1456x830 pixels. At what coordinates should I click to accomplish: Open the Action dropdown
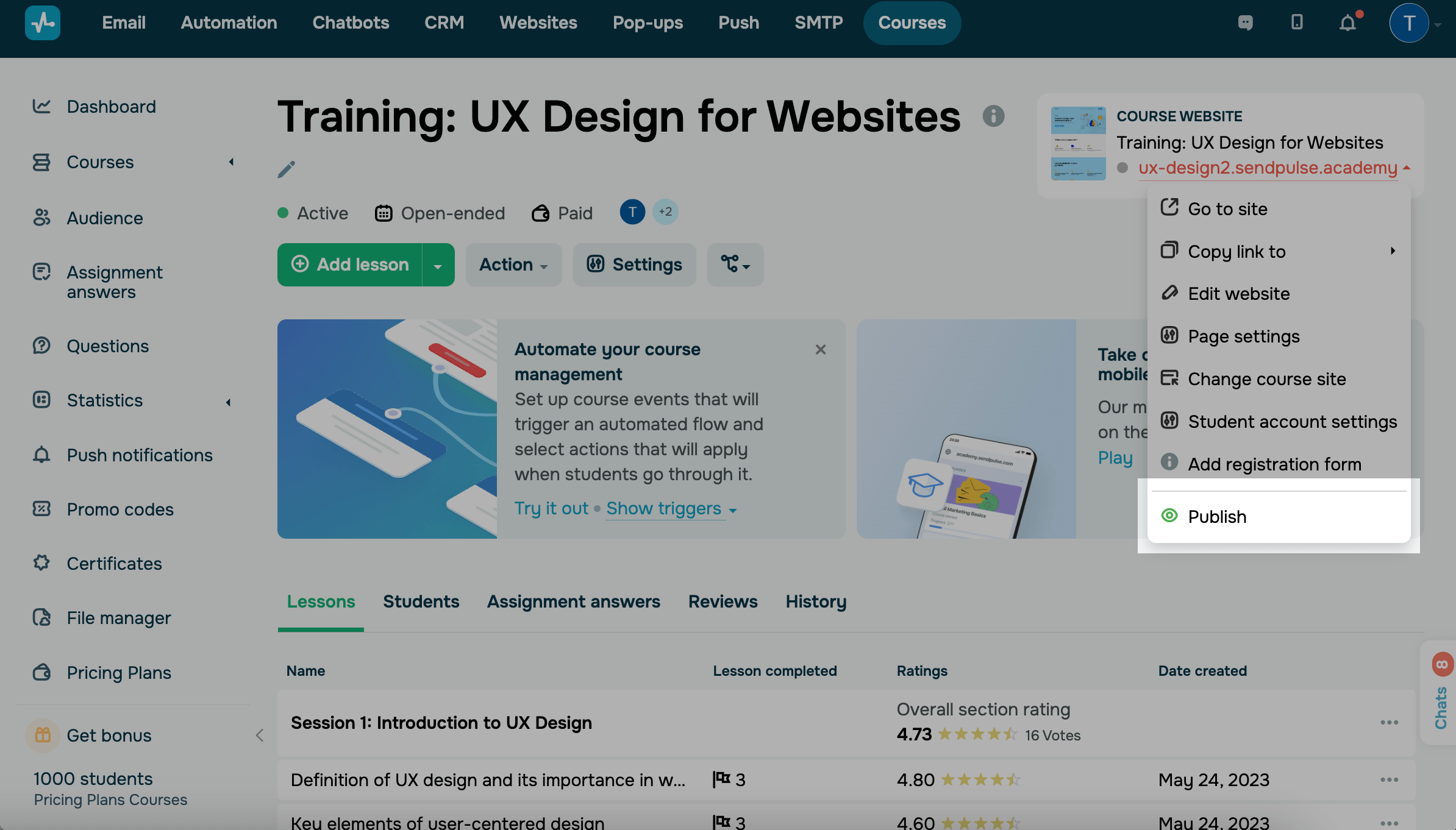(513, 265)
